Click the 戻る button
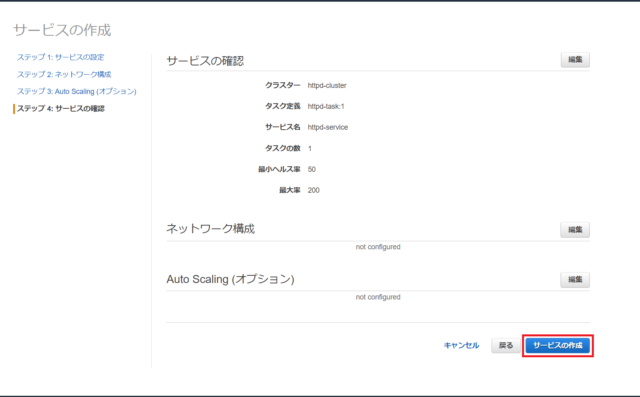 point(506,345)
